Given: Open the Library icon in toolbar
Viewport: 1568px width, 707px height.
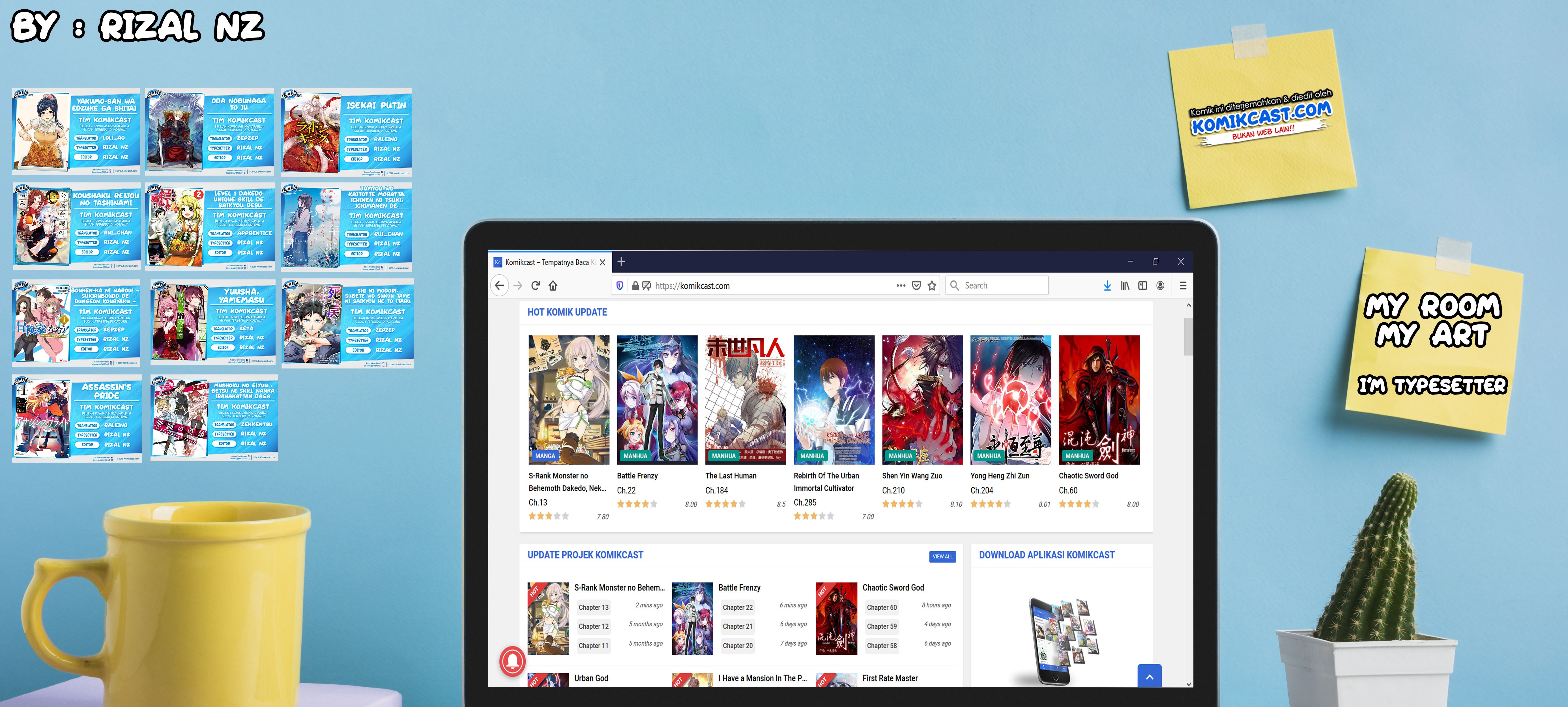Looking at the screenshot, I should coord(1125,285).
